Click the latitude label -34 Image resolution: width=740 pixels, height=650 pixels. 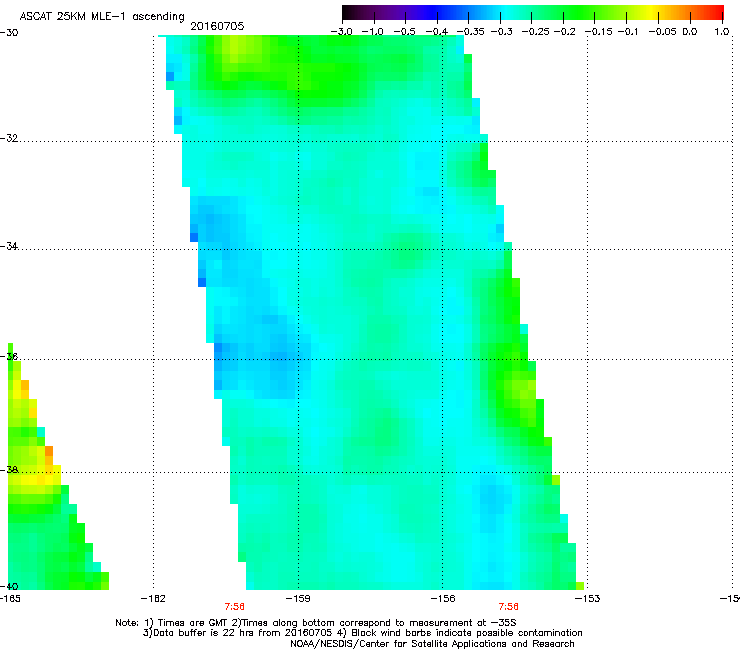pos(9,246)
